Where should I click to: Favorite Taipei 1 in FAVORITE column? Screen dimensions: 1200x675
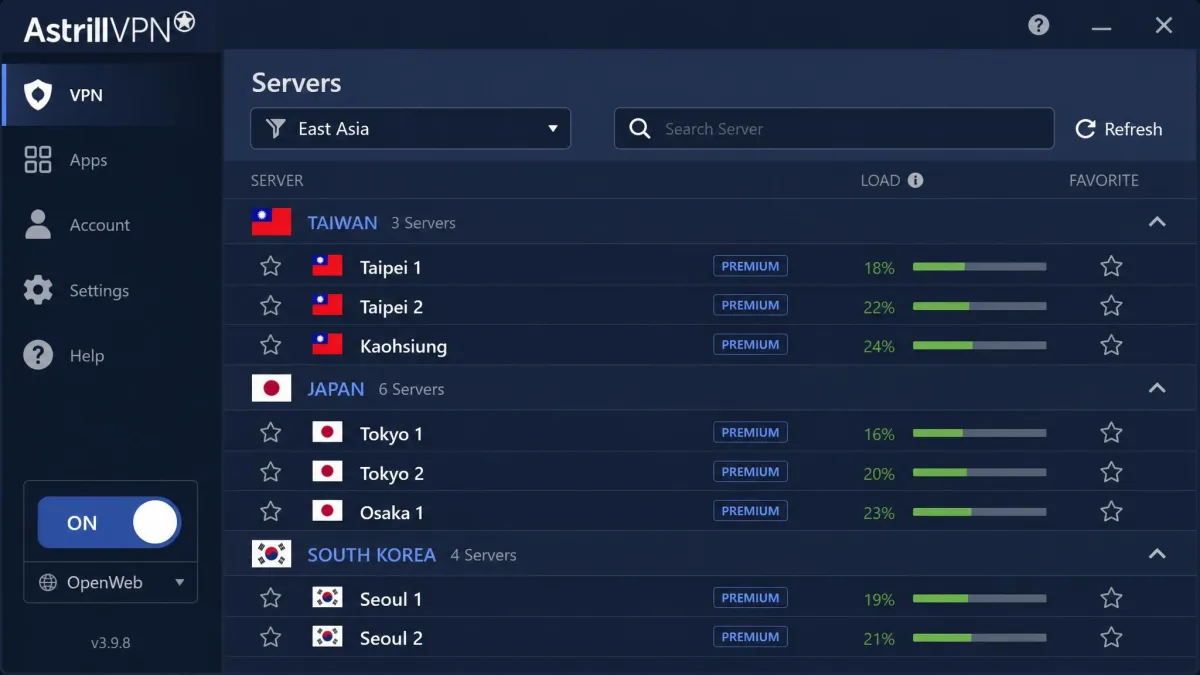click(1111, 266)
